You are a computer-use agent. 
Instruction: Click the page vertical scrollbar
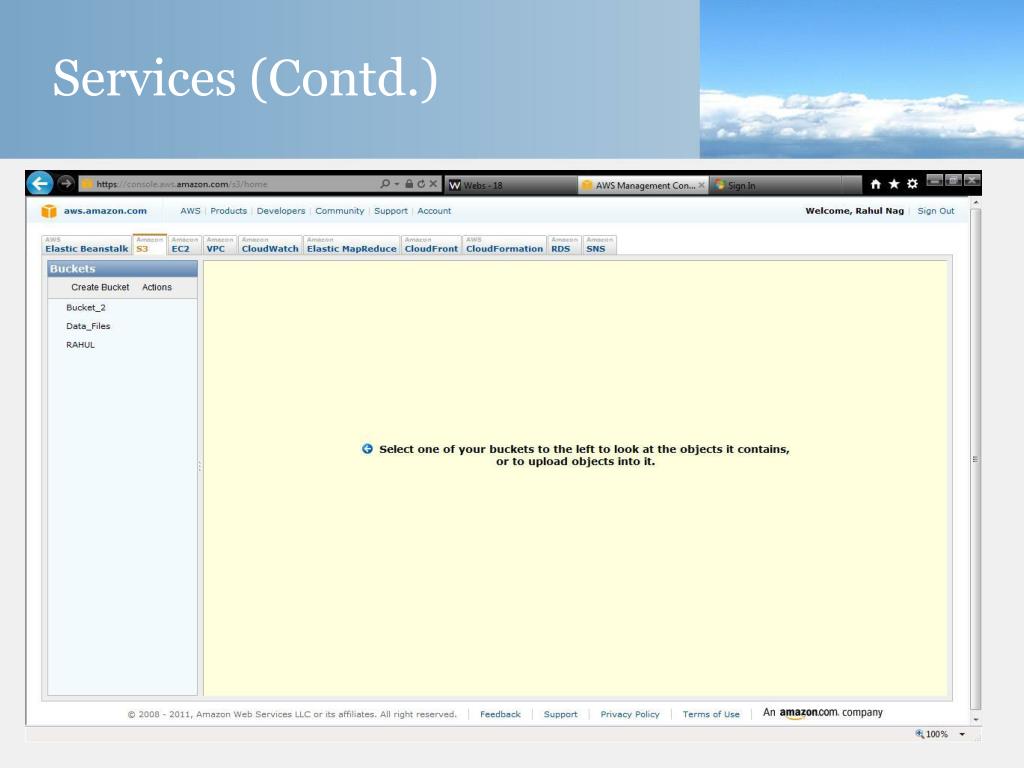[x=976, y=459]
